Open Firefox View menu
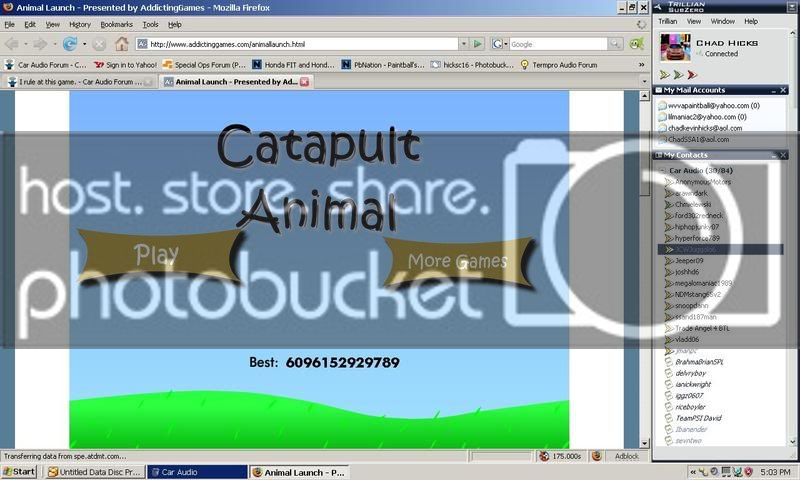Image resolution: width=800 pixels, height=480 pixels. click(x=53, y=24)
